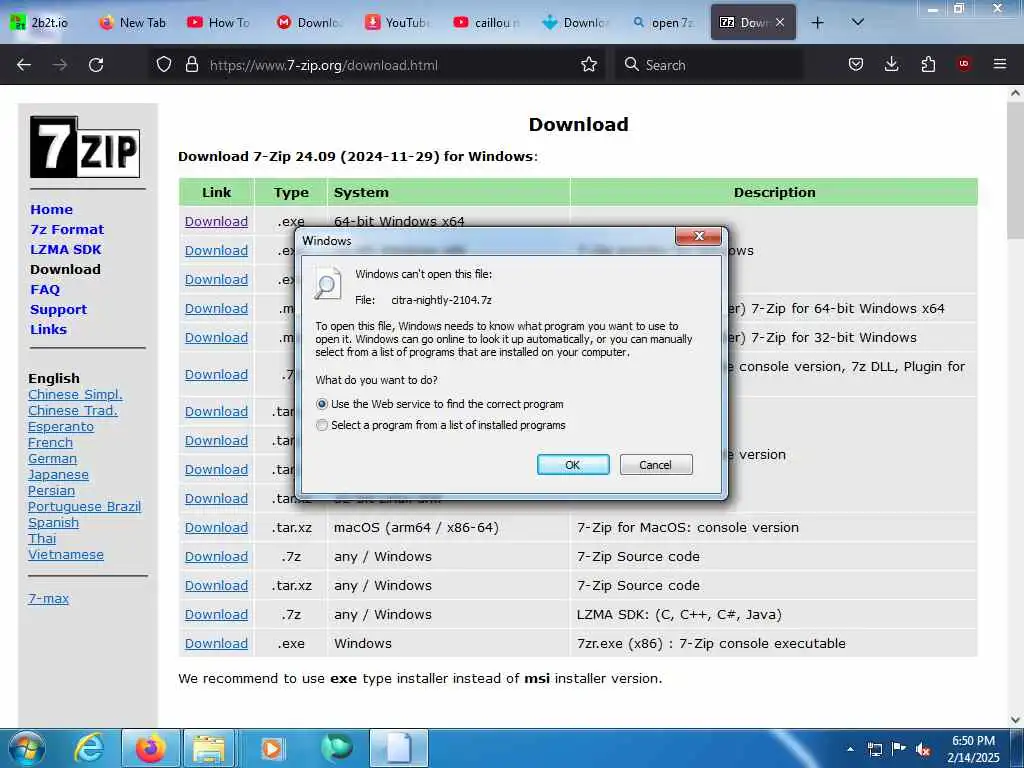
Task: Click the browser Search field
Action: point(709,65)
